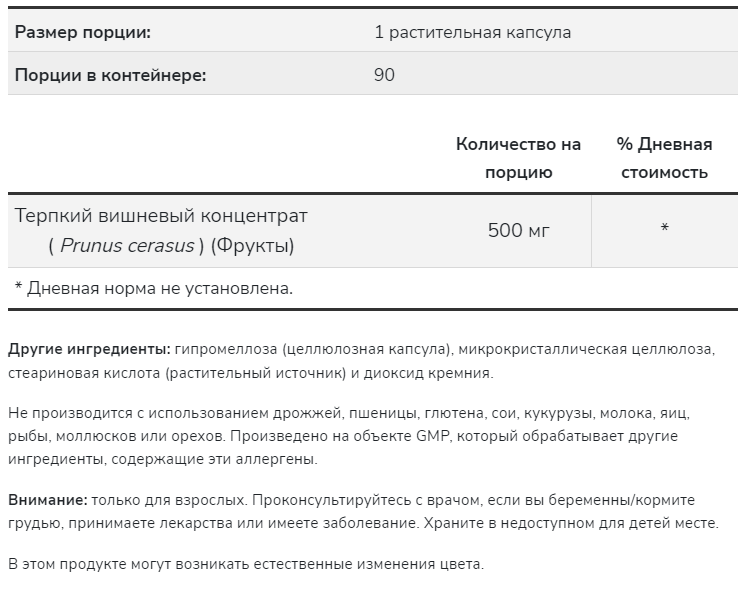Select the servings value 90
The height and width of the screenshot is (591, 748).
tap(384, 75)
